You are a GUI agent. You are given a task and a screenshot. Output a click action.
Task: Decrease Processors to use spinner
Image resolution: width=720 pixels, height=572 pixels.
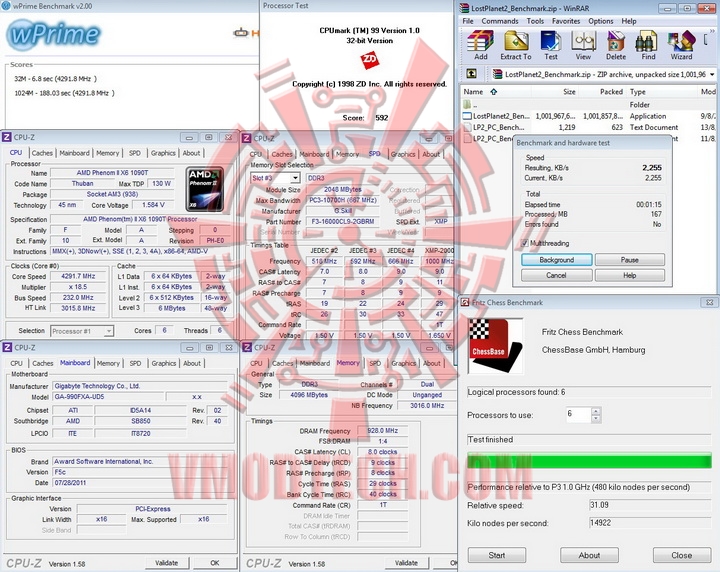coord(596,419)
